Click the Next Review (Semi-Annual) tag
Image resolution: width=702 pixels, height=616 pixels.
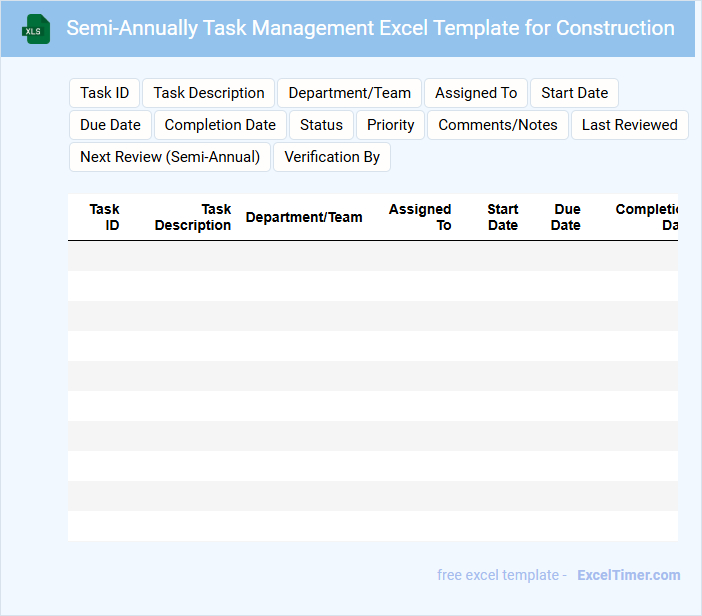[x=170, y=157]
